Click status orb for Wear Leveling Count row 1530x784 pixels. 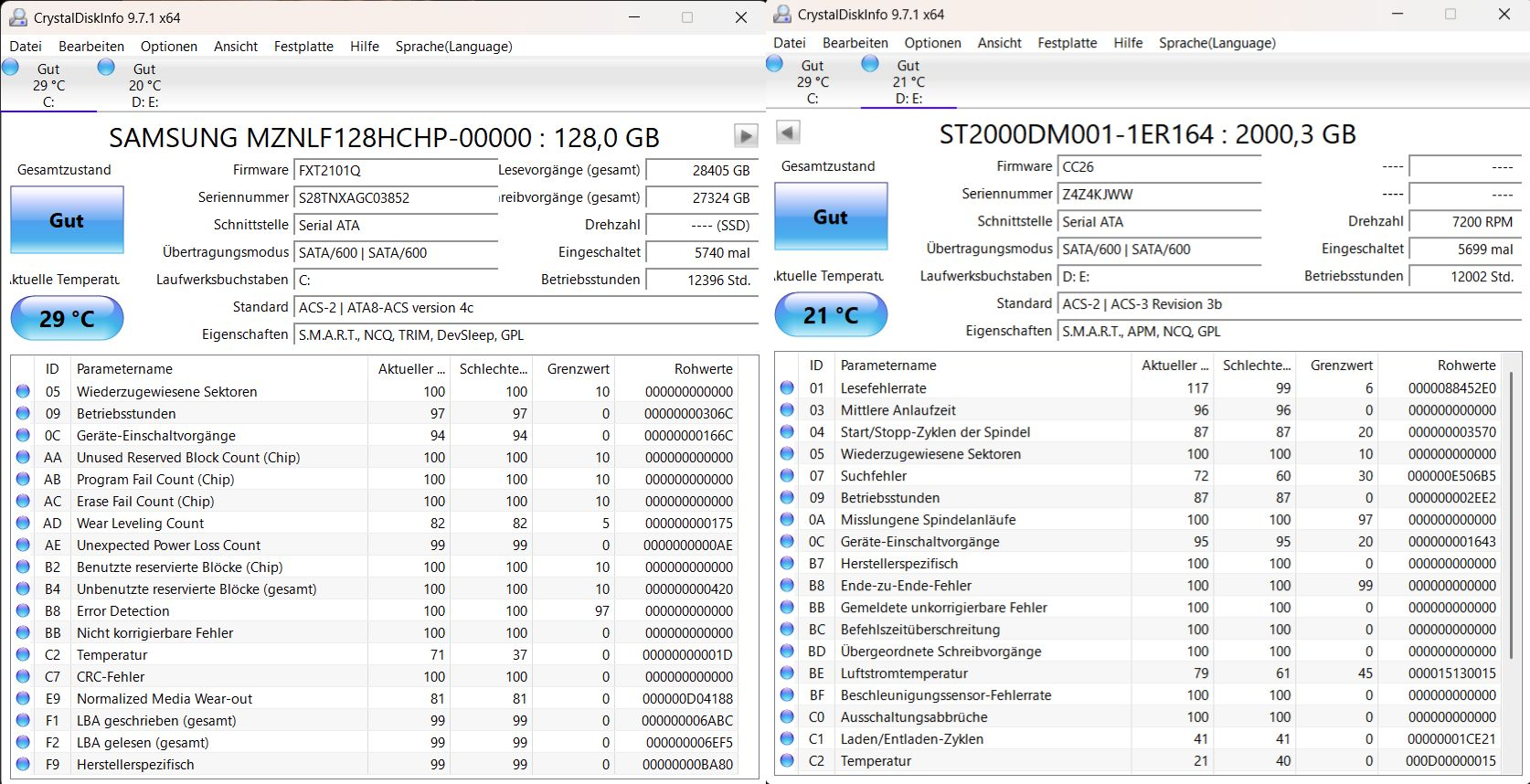[x=23, y=523]
